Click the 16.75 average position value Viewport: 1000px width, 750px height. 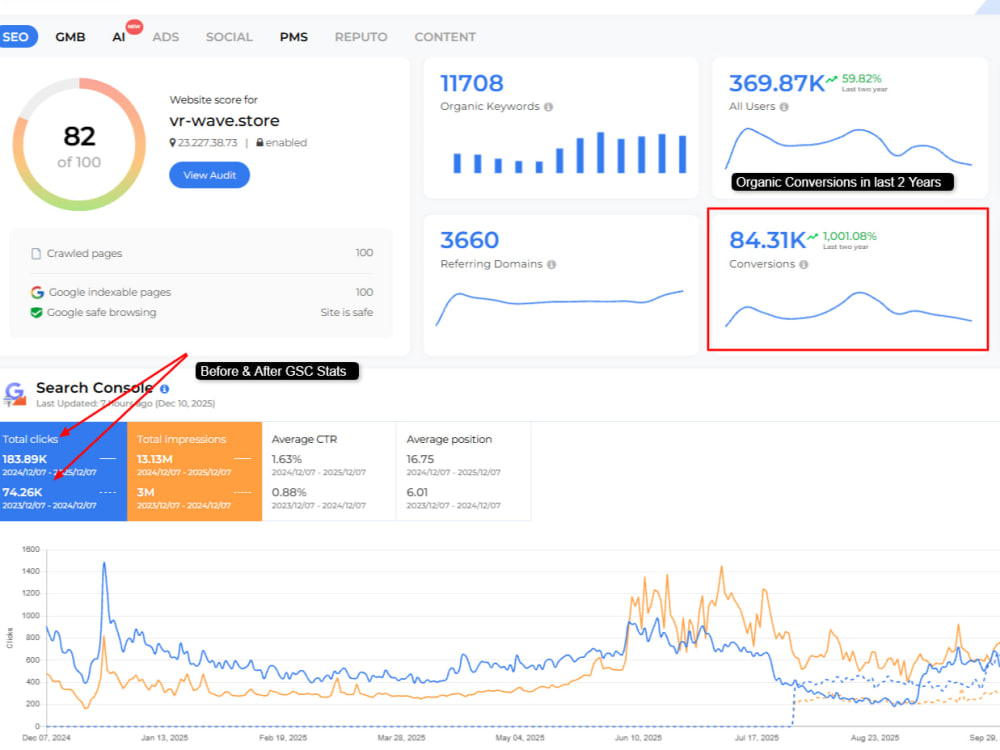420,459
